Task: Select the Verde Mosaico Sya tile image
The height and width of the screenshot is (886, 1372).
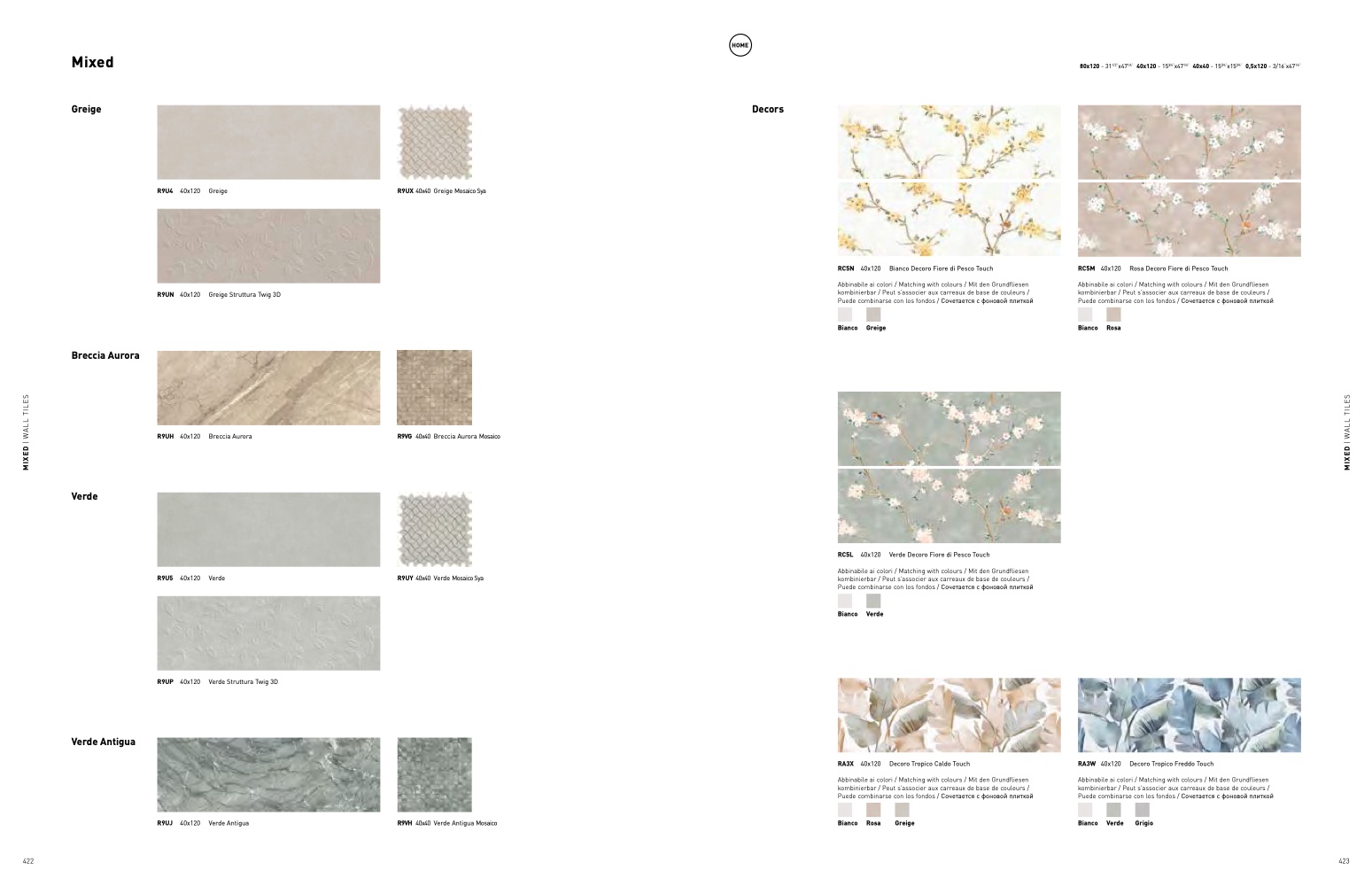Action: pos(434,530)
